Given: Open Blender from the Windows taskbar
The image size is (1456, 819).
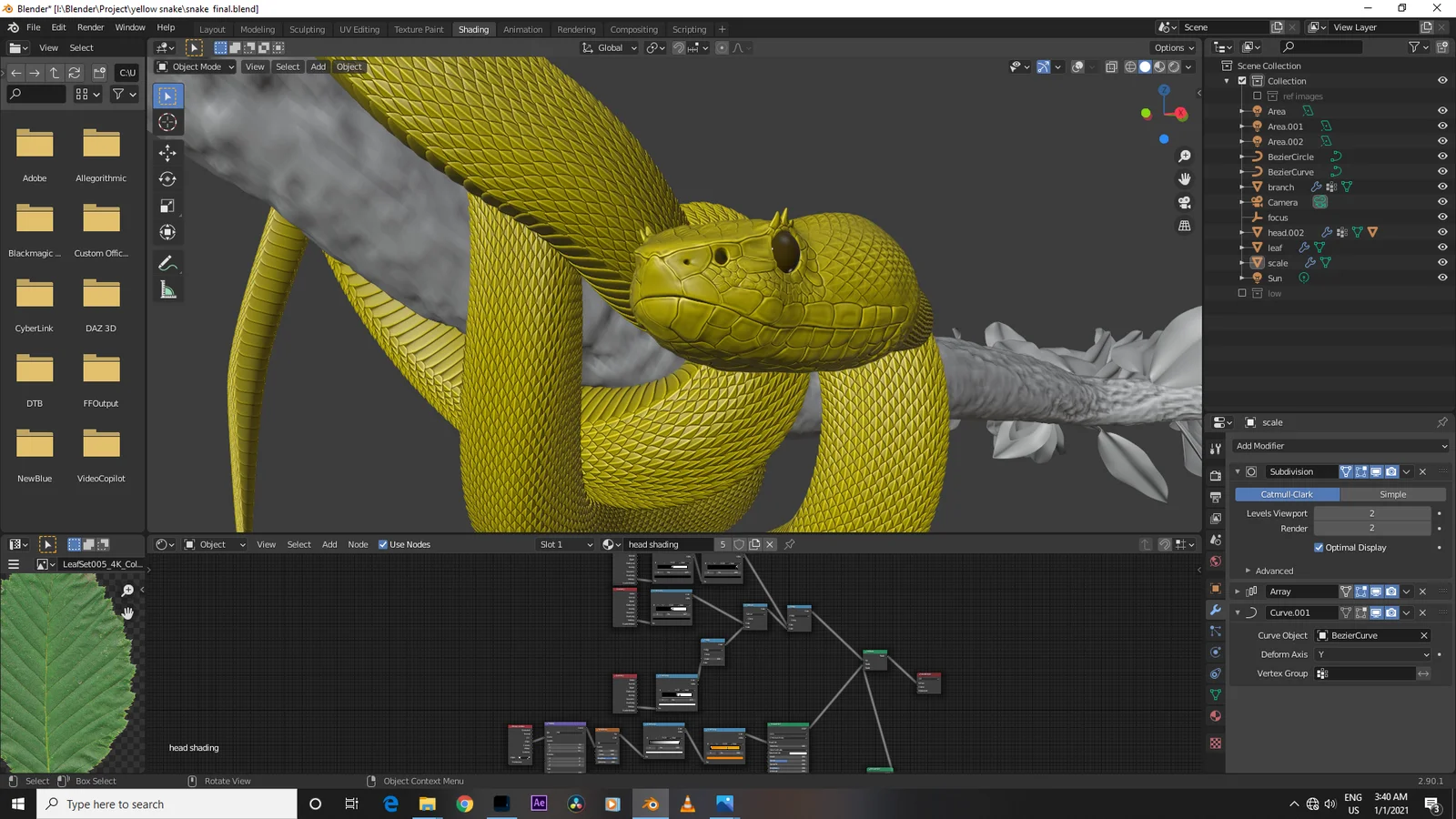Looking at the screenshot, I should coord(650,804).
